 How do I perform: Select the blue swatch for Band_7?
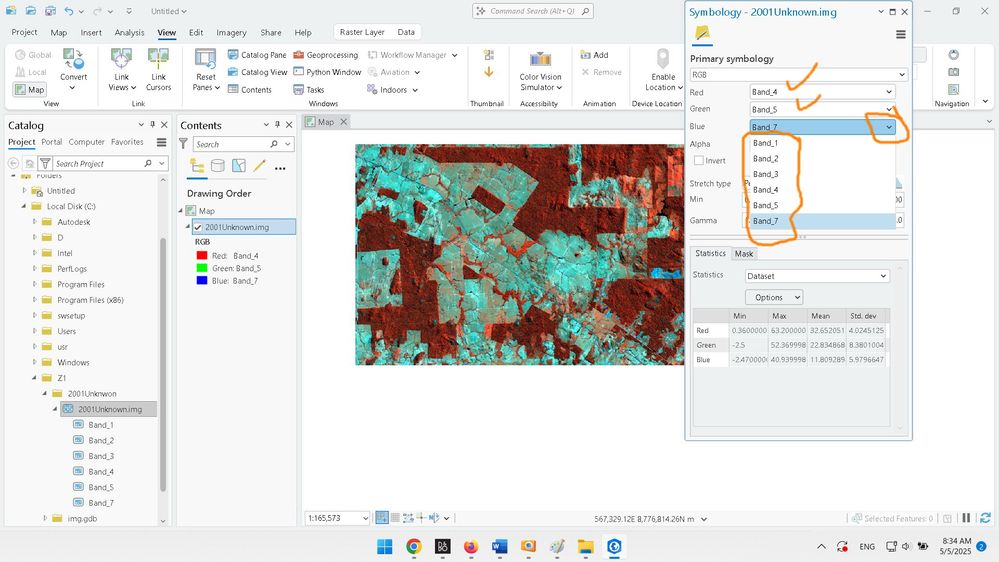coord(202,280)
